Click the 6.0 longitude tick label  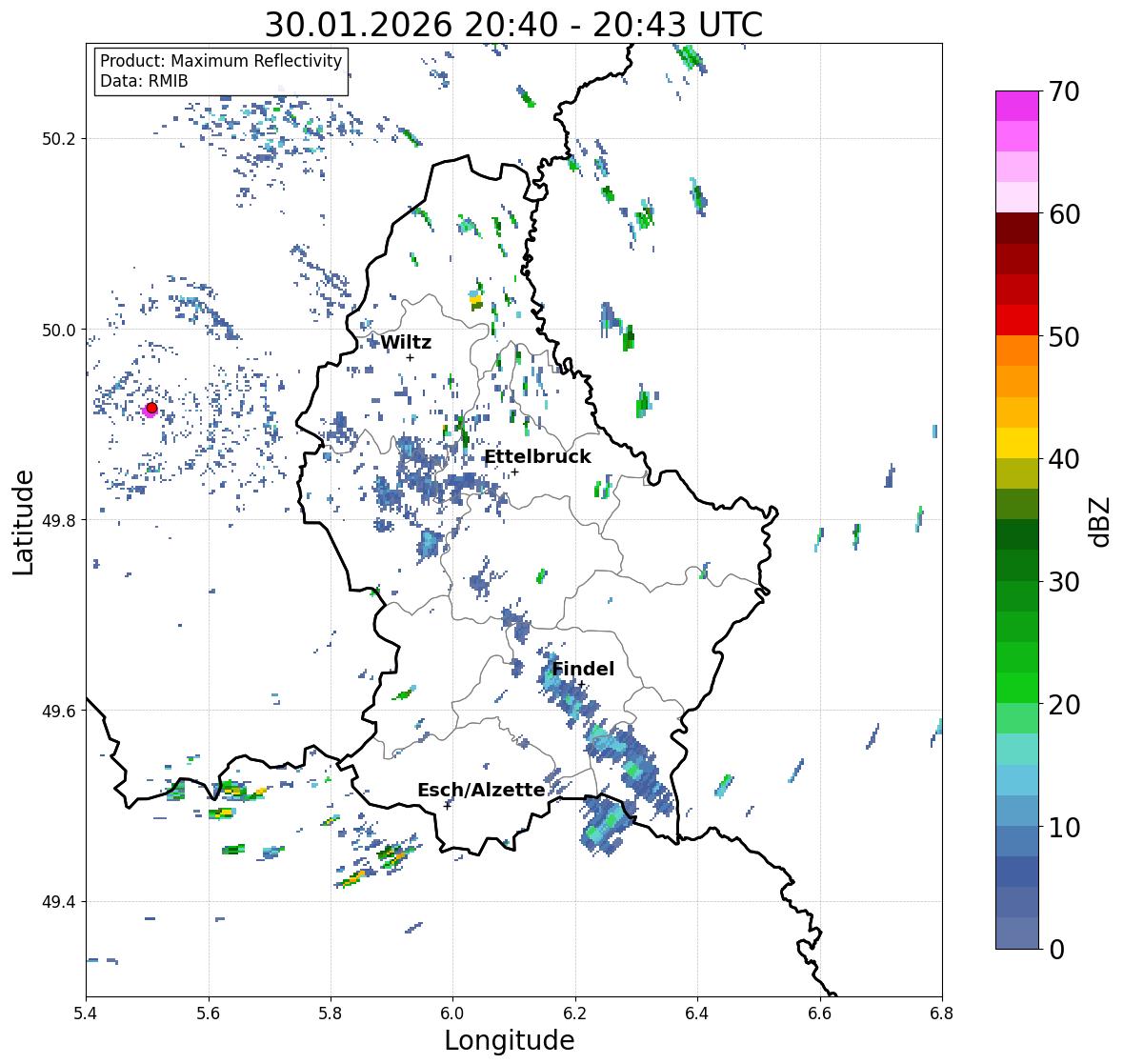[x=452, y=1014]
